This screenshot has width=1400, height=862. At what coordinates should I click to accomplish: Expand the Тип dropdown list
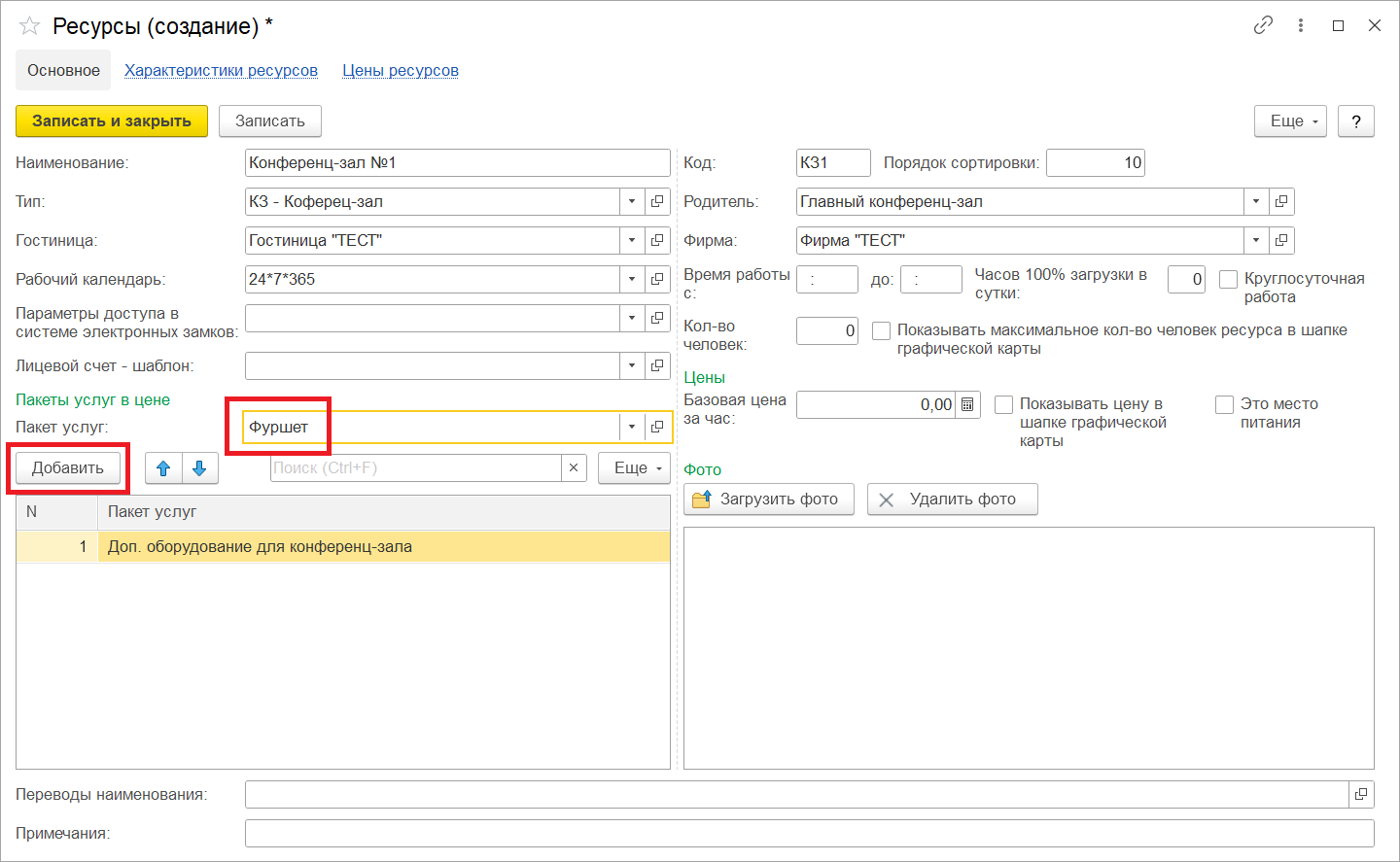click(x=632, y=201)
